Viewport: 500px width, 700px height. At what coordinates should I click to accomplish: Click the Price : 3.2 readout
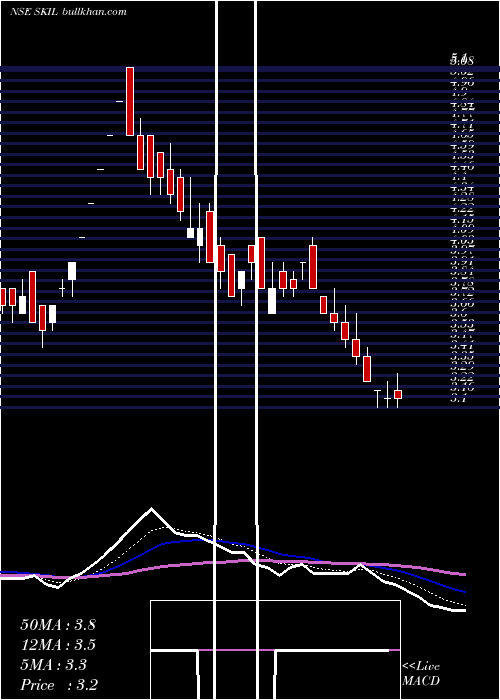(59, 685)
